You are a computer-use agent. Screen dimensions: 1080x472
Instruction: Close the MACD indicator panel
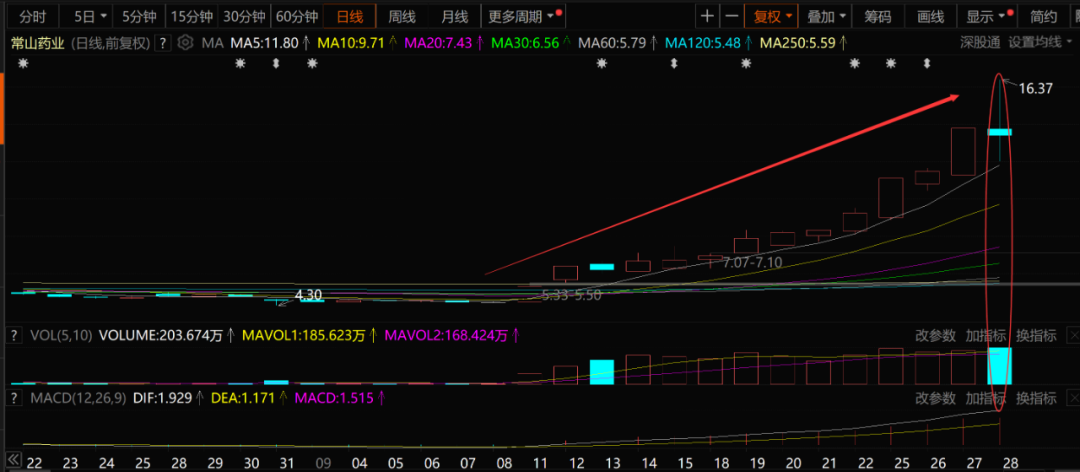click(x=1072, y=398)
